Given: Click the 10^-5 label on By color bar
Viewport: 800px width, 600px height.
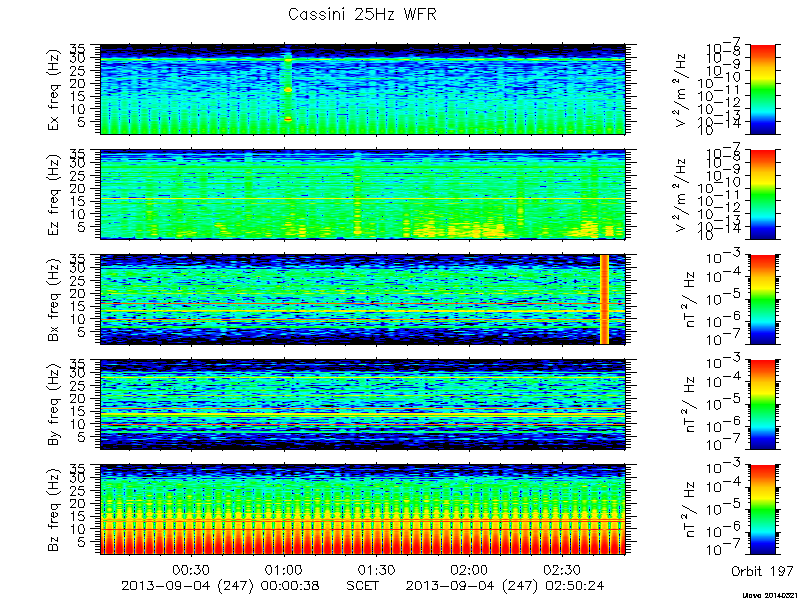Looking at the screenshot, I should click(725, 401).
